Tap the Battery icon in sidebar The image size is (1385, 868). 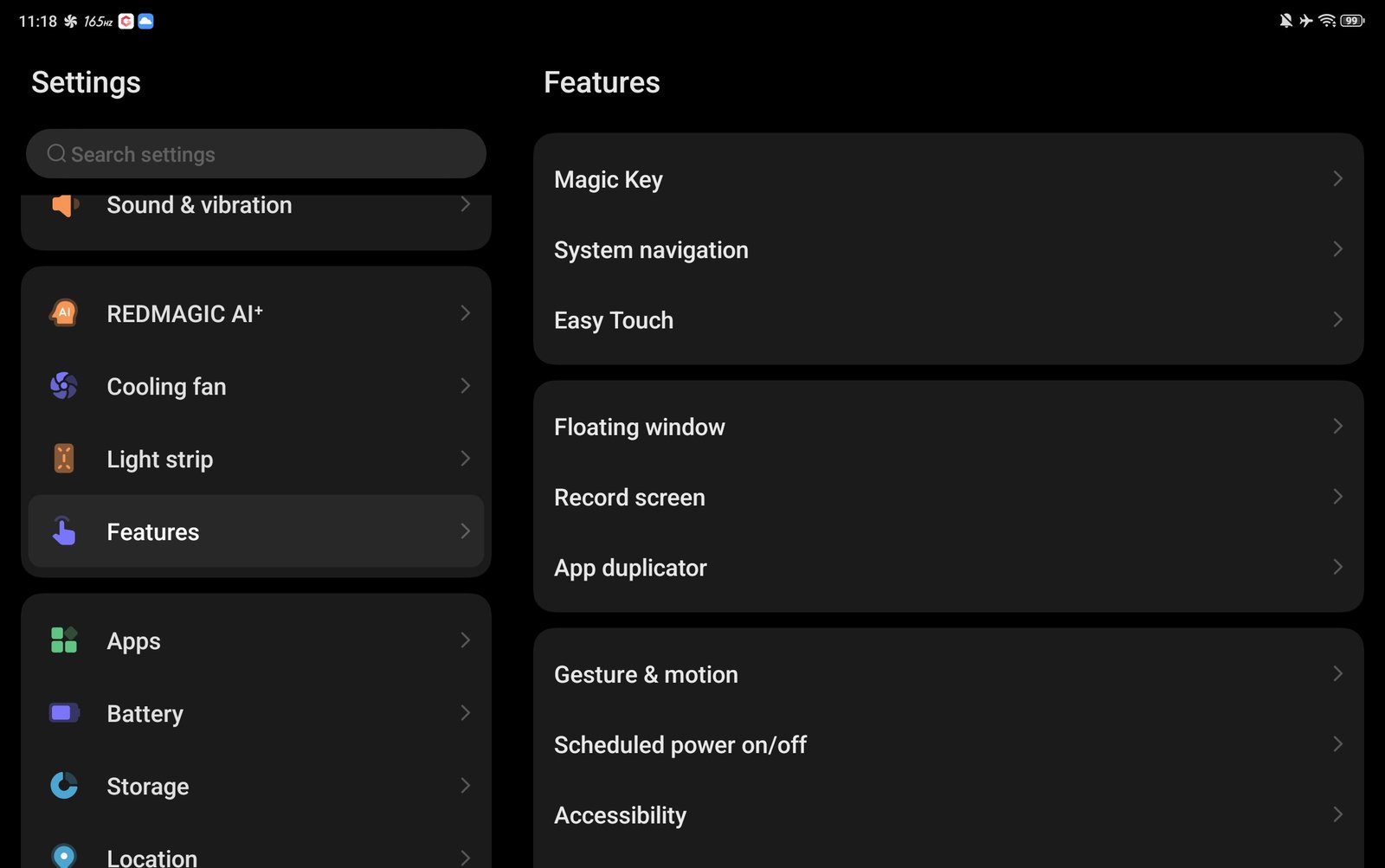coord(64,713)
